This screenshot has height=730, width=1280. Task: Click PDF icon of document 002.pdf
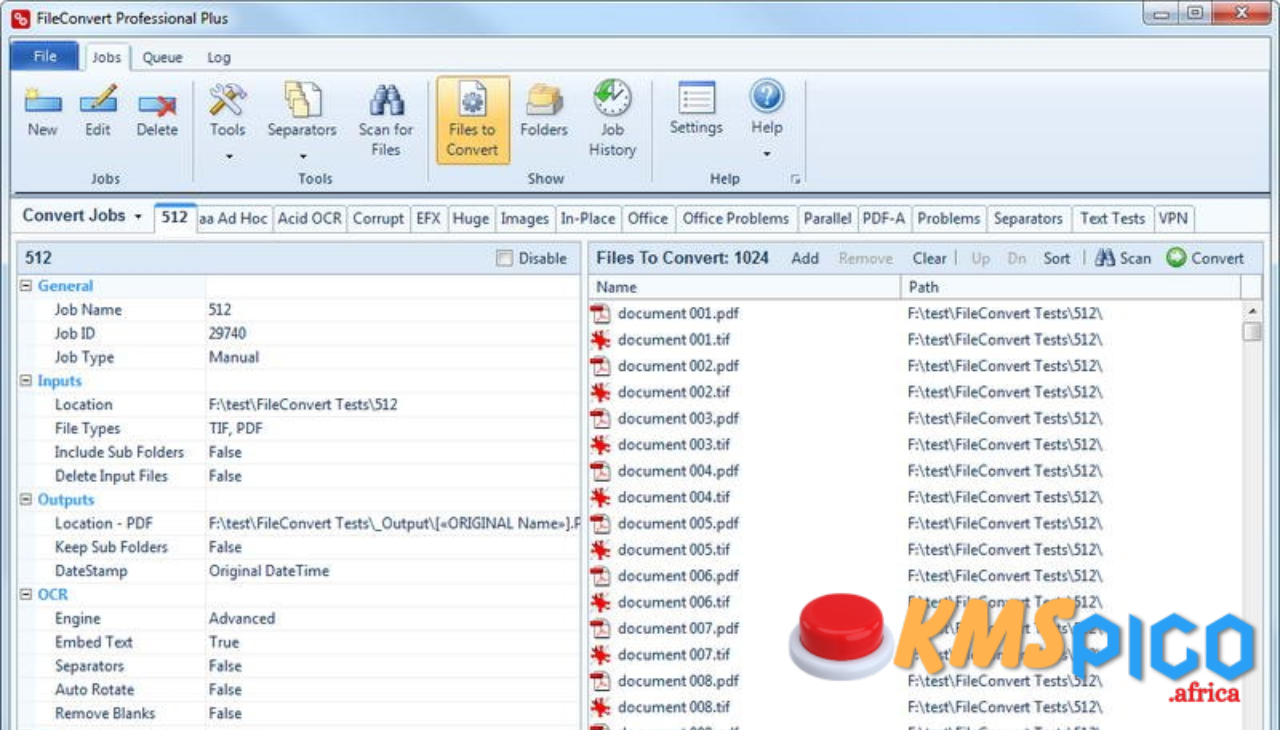point(600,366)
